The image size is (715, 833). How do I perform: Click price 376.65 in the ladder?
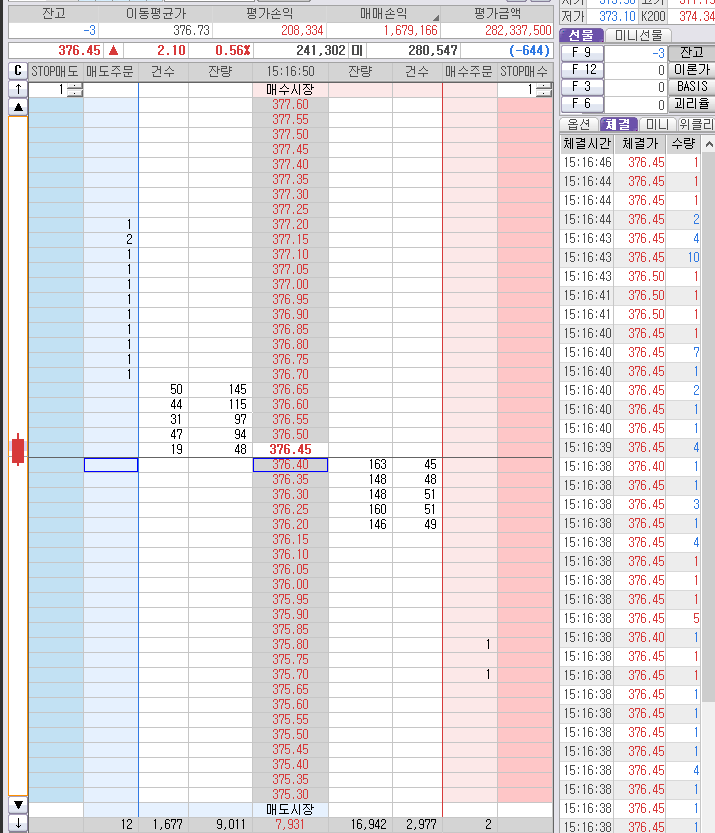(x=290, y=389)
